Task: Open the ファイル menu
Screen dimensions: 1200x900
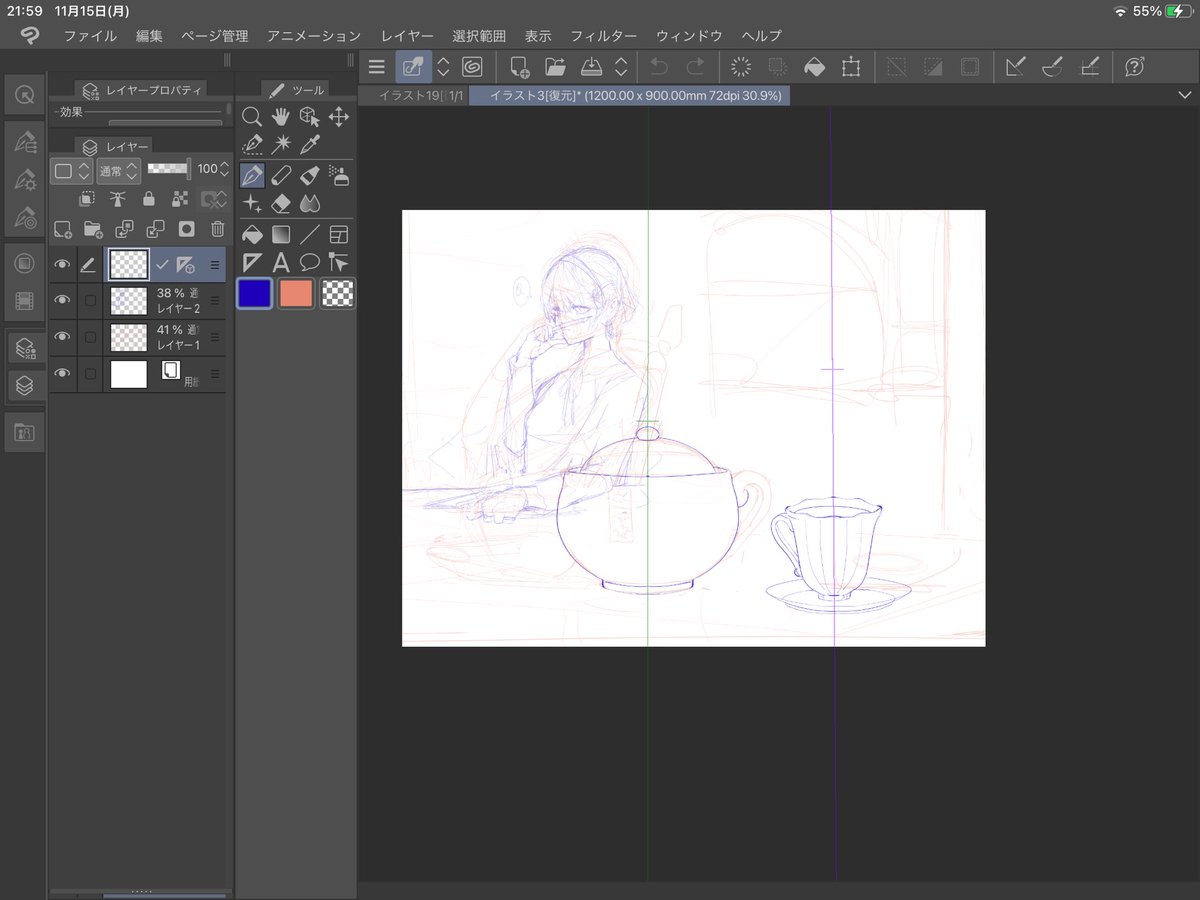Action: coord(90,35)
